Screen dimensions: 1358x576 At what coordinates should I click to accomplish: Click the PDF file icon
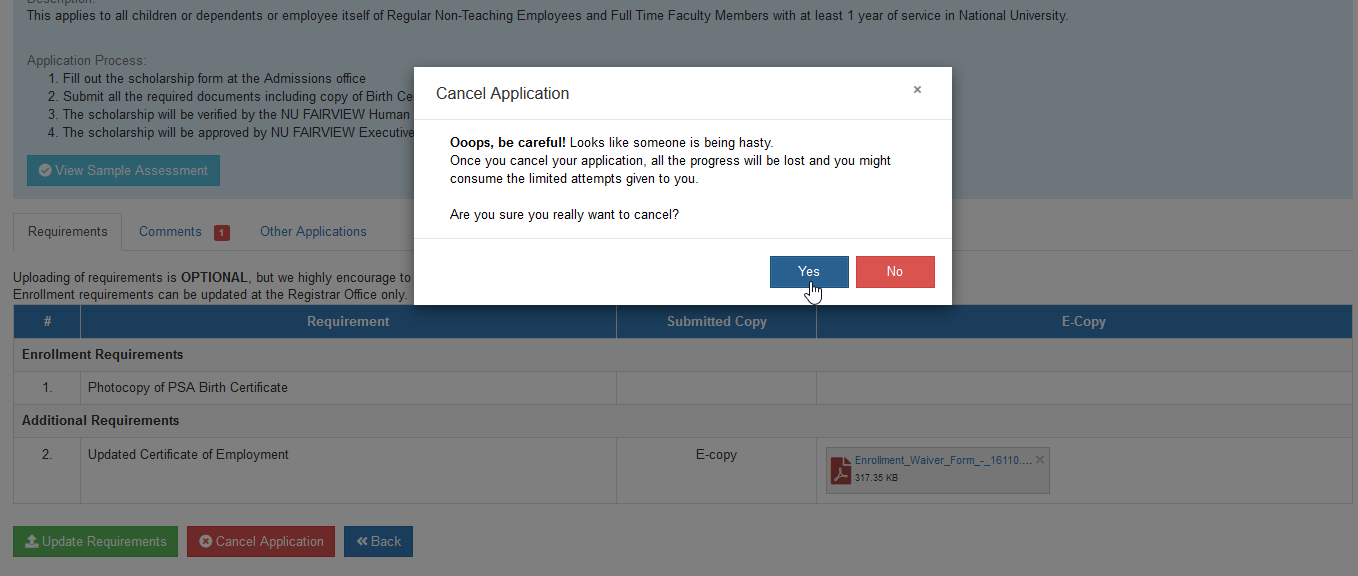point(840,470)
